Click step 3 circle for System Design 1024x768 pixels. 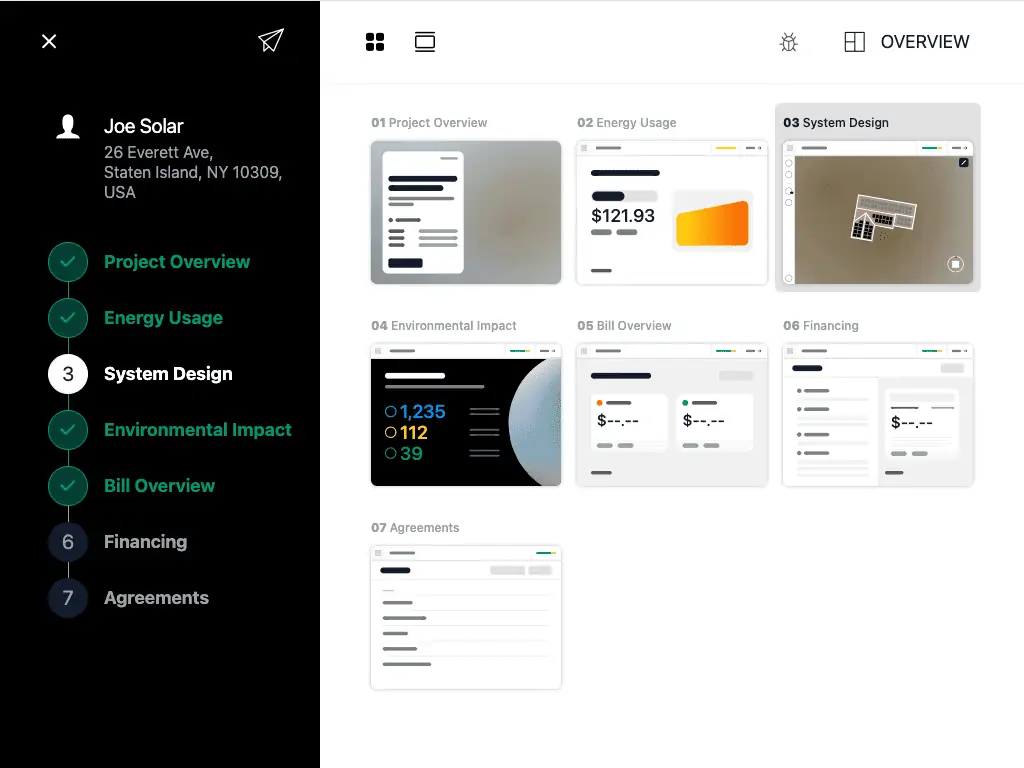68,374
